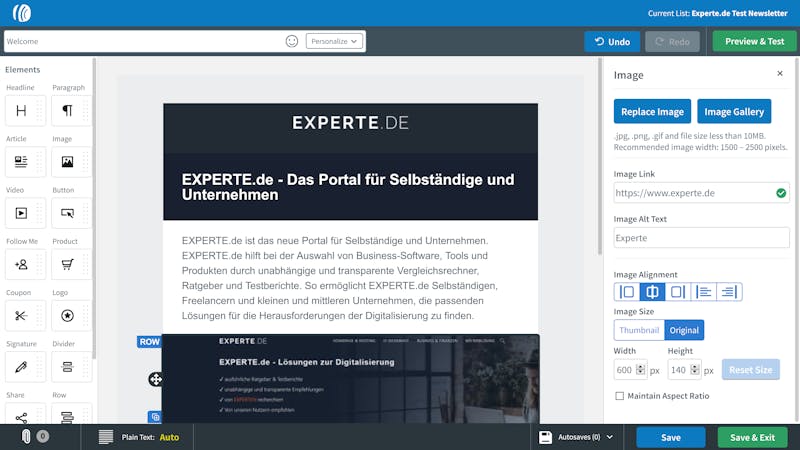800x450 pixels.
Task: Click the Signature pen element icon
Action: [21, 367]
